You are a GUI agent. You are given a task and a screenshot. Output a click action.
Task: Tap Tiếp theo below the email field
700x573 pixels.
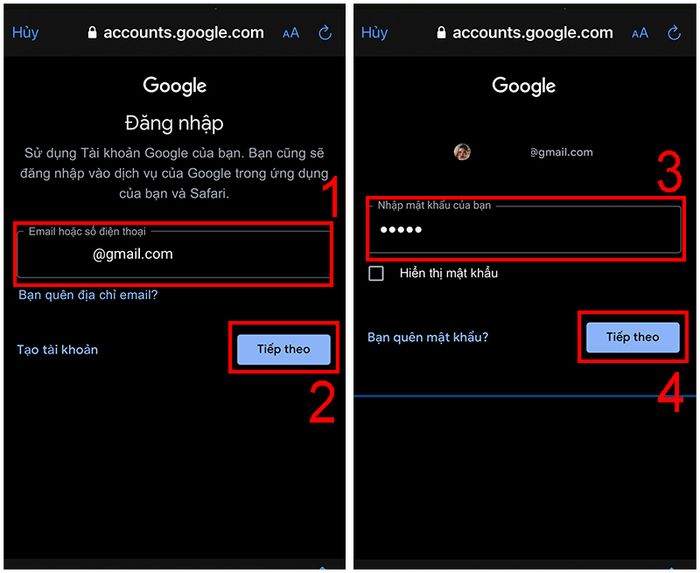pyautogui.click(x=283, y=349)
